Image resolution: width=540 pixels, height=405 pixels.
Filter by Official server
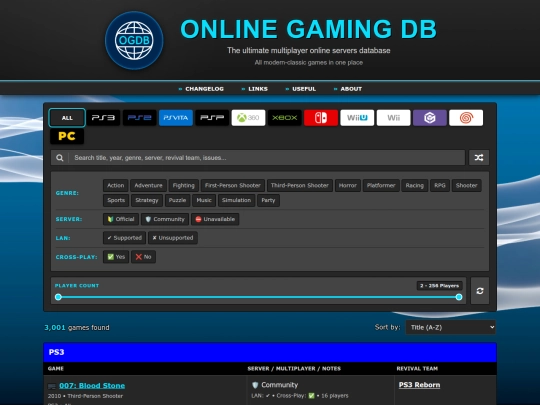tap(121, 219)
